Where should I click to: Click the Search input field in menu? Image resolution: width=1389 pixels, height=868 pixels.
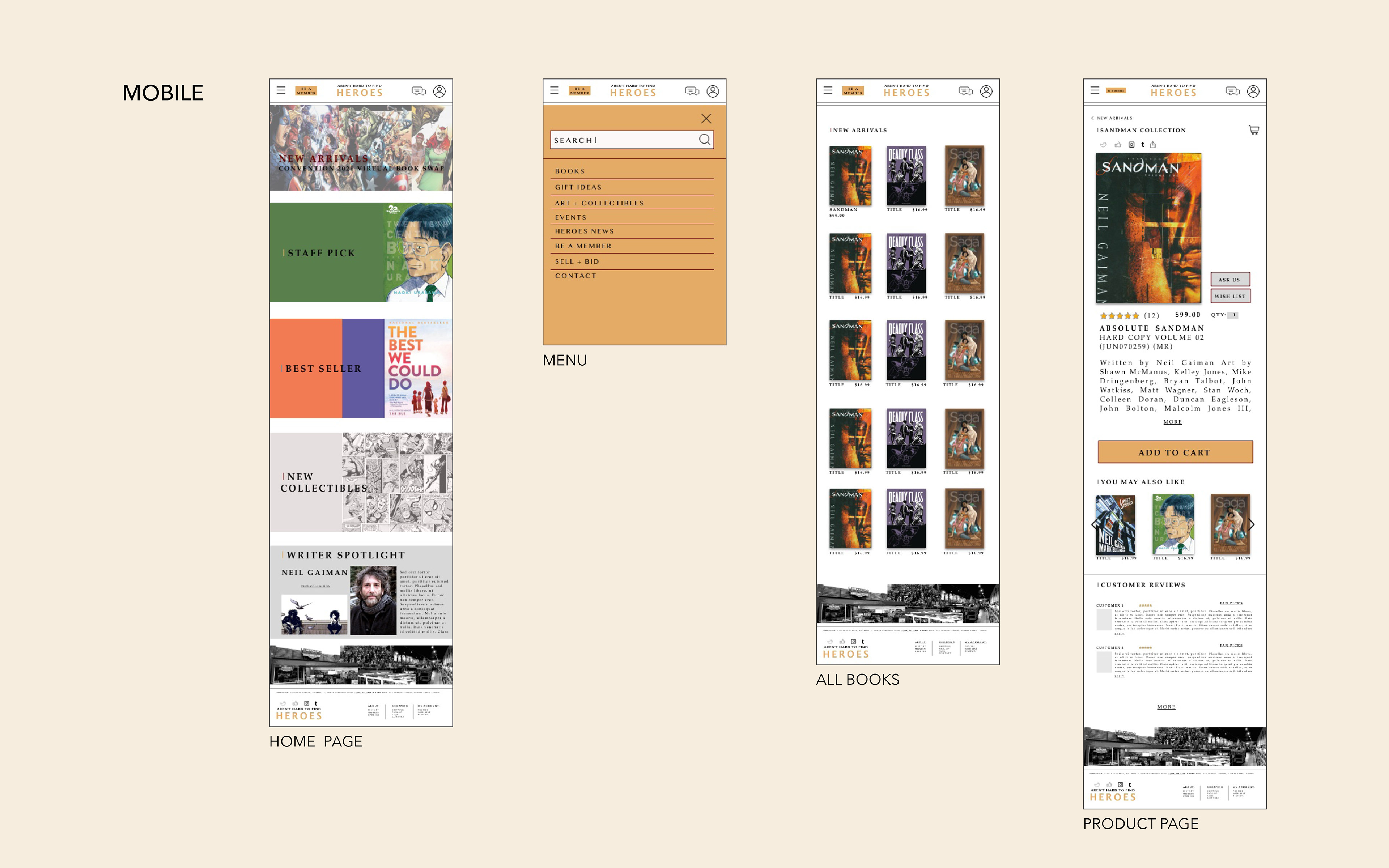[x=631, y=140]
